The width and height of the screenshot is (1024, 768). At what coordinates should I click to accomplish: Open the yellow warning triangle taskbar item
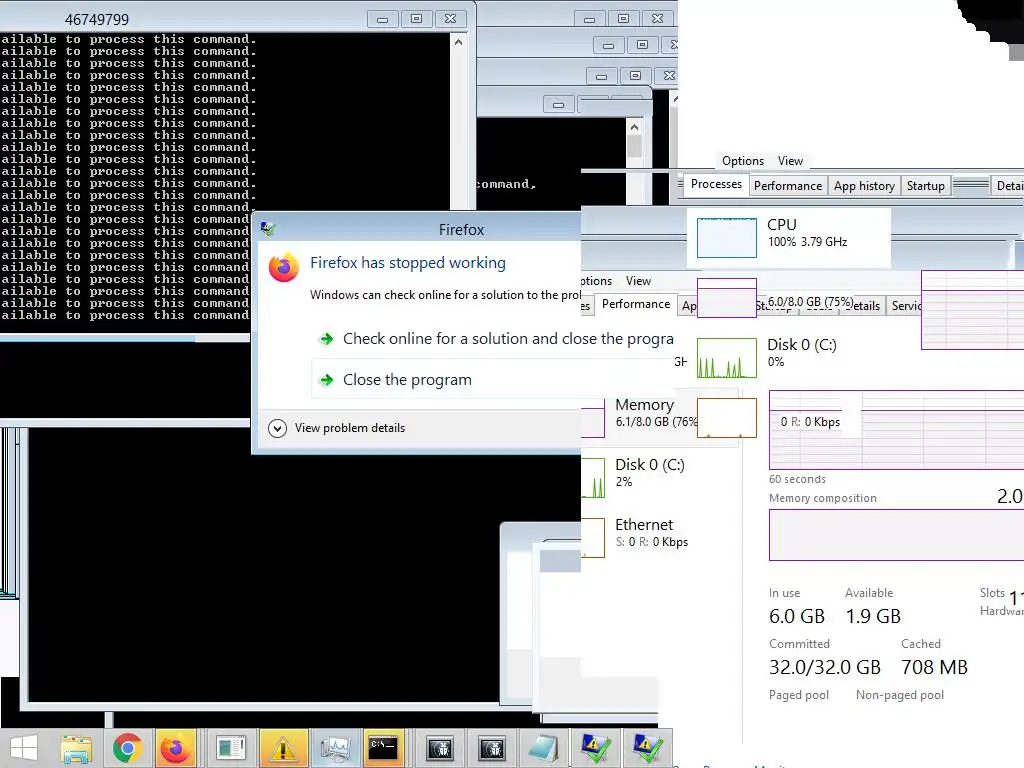point(282,748)
